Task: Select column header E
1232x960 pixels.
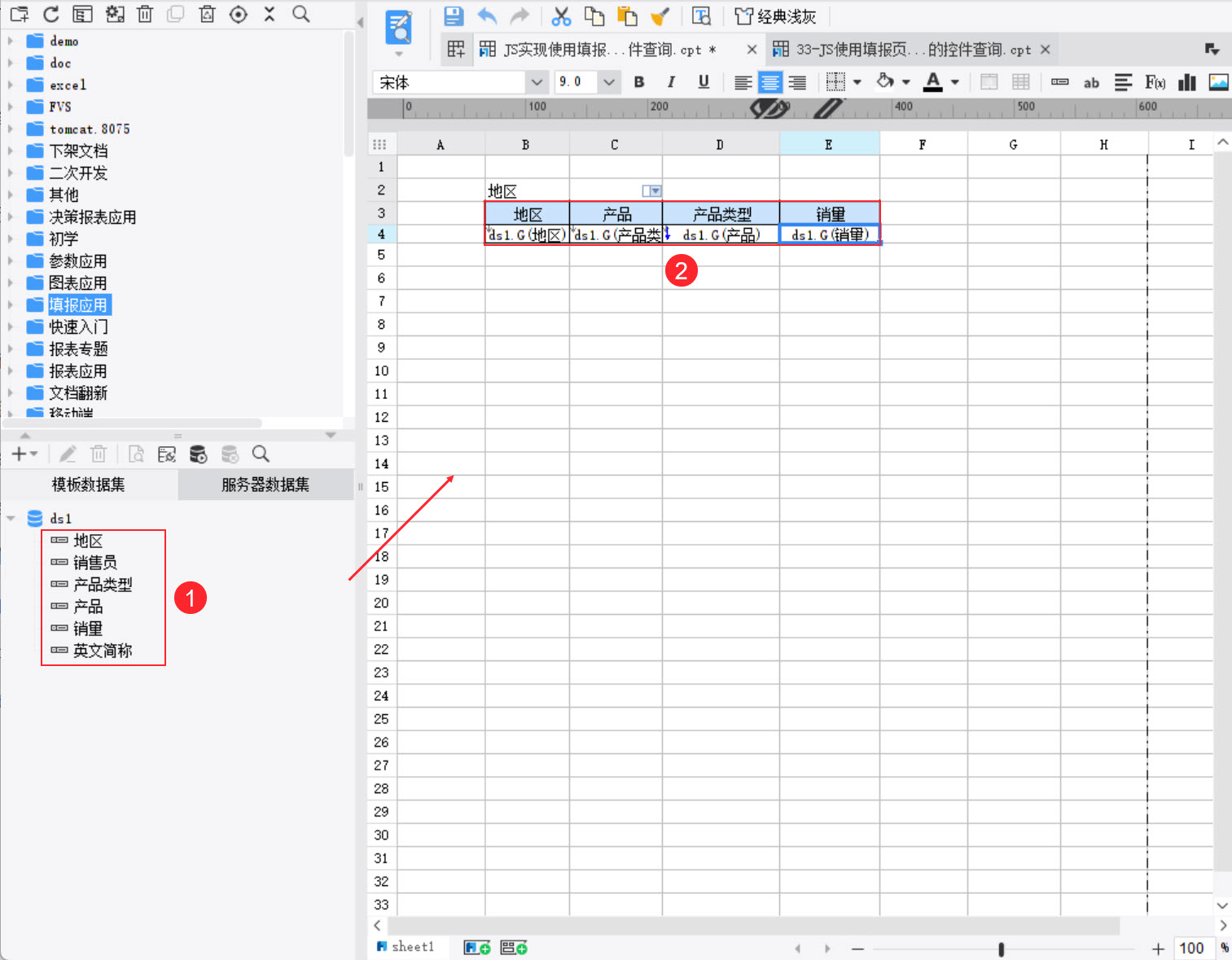Action: click(829, 144)
